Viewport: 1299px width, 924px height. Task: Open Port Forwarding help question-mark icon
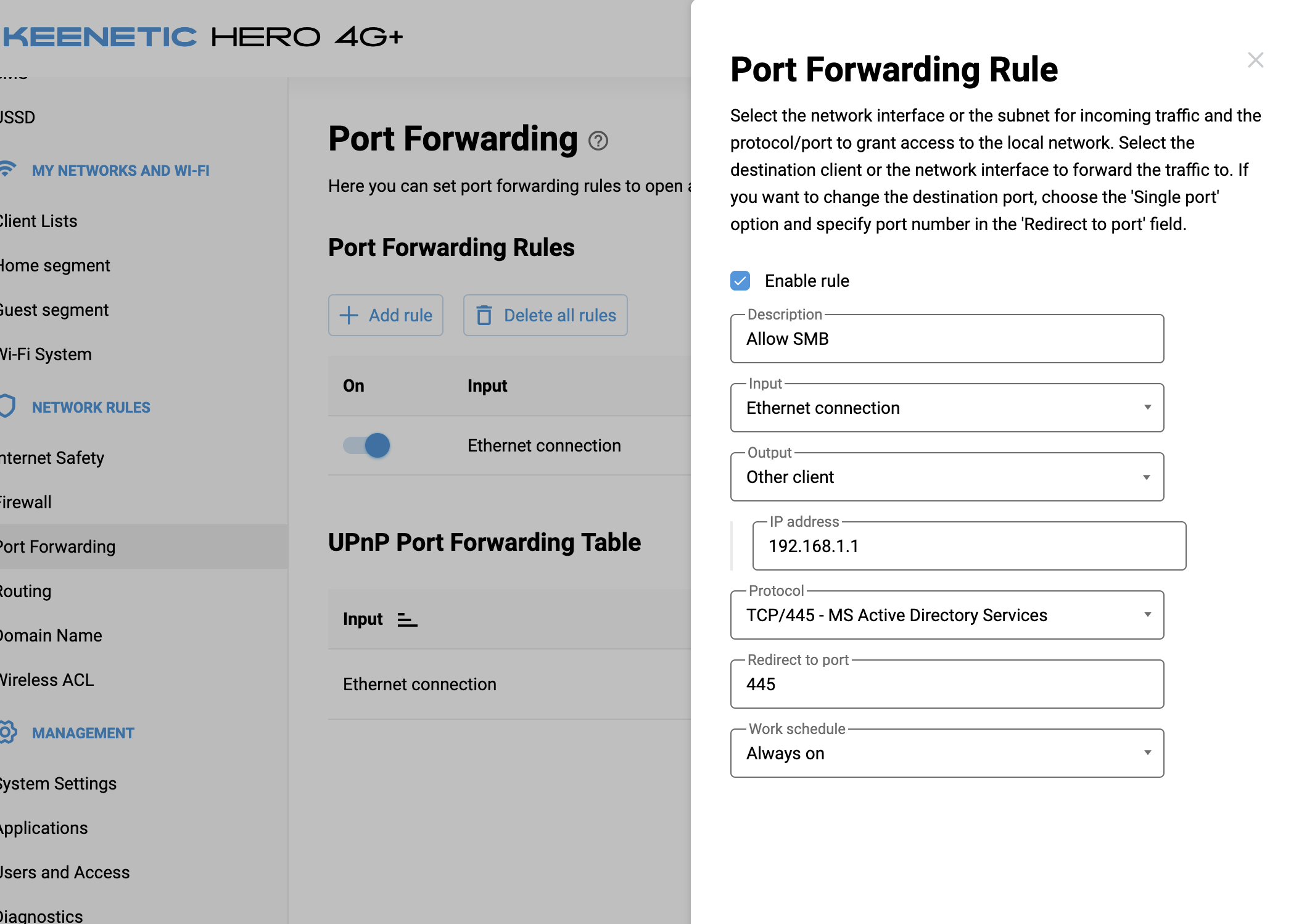click(598, 141)
